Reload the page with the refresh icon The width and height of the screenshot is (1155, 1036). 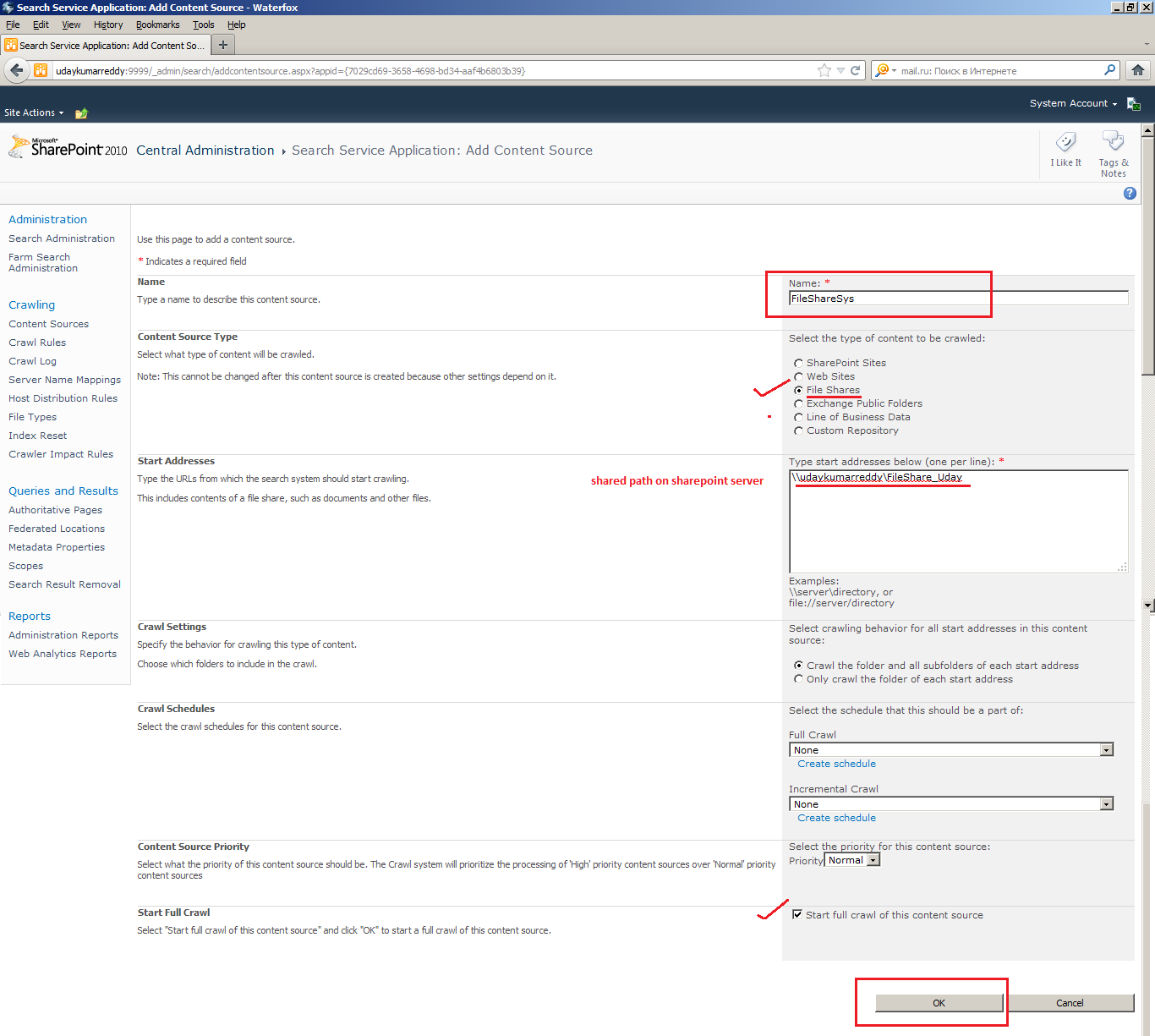point(856,71)
